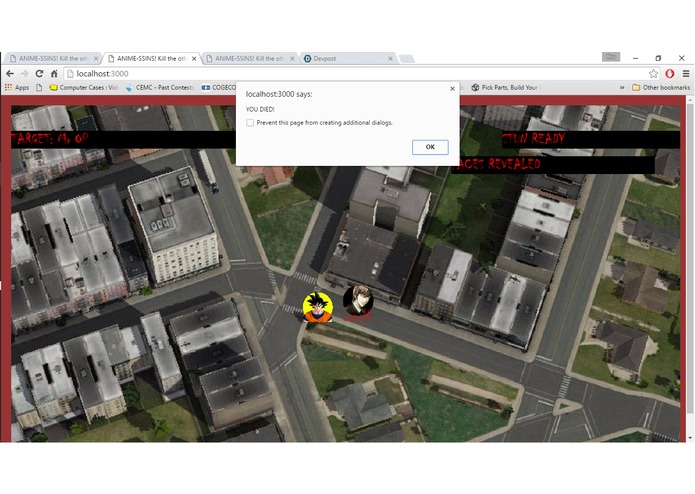Screen dimensions: 695x494
Task: Go back with the browser back arrow
Action: click(x=10, y=74)
